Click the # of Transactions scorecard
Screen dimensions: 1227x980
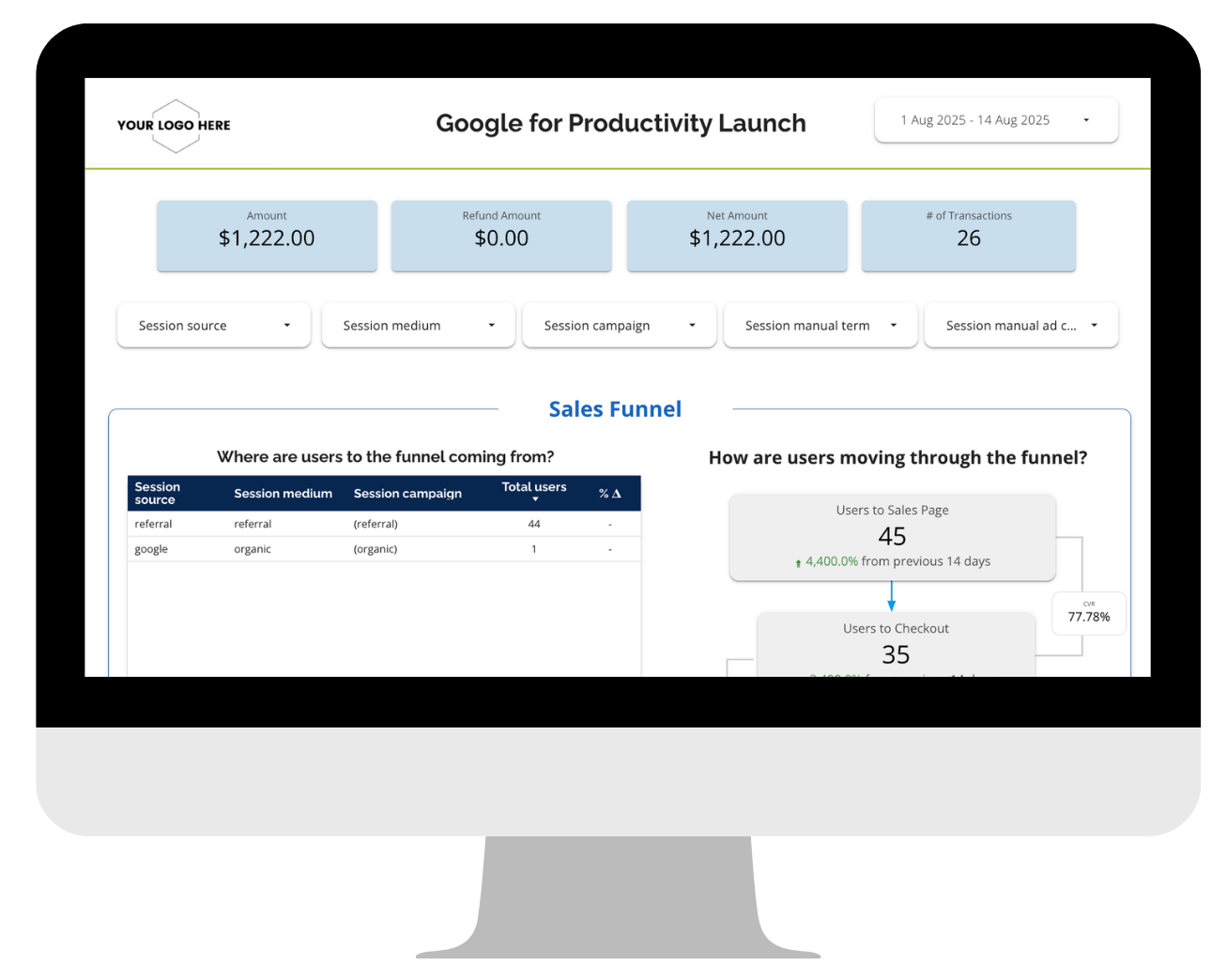969,236
